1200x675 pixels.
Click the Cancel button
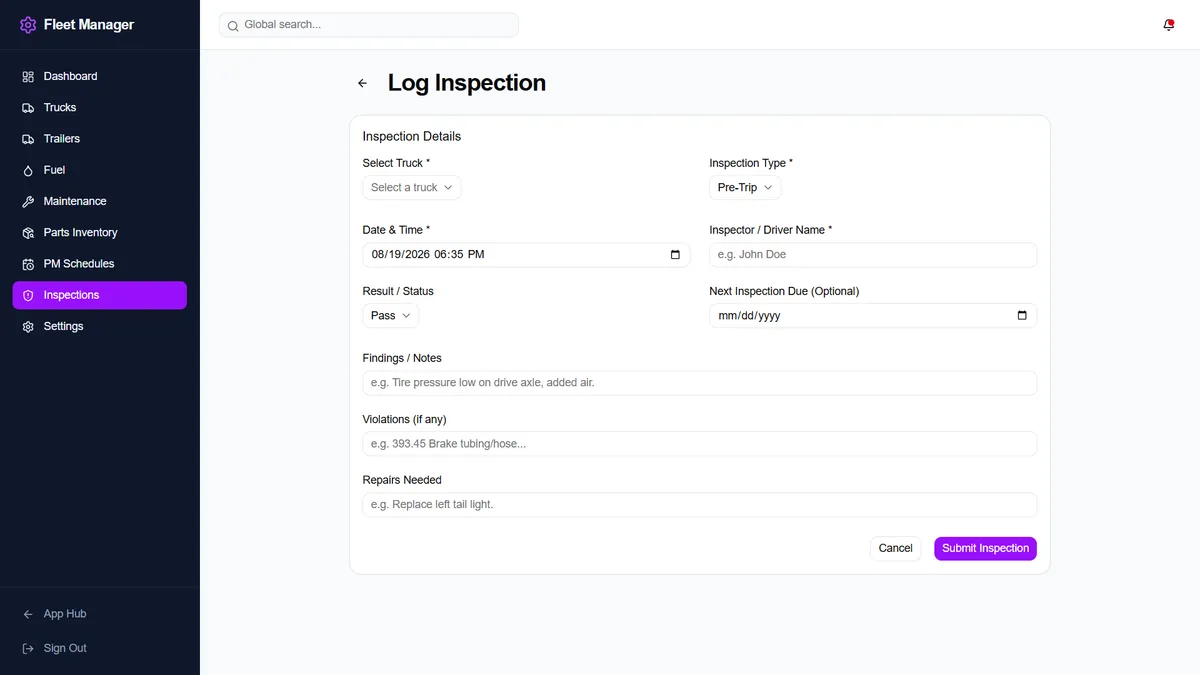(x=895, y=548)
